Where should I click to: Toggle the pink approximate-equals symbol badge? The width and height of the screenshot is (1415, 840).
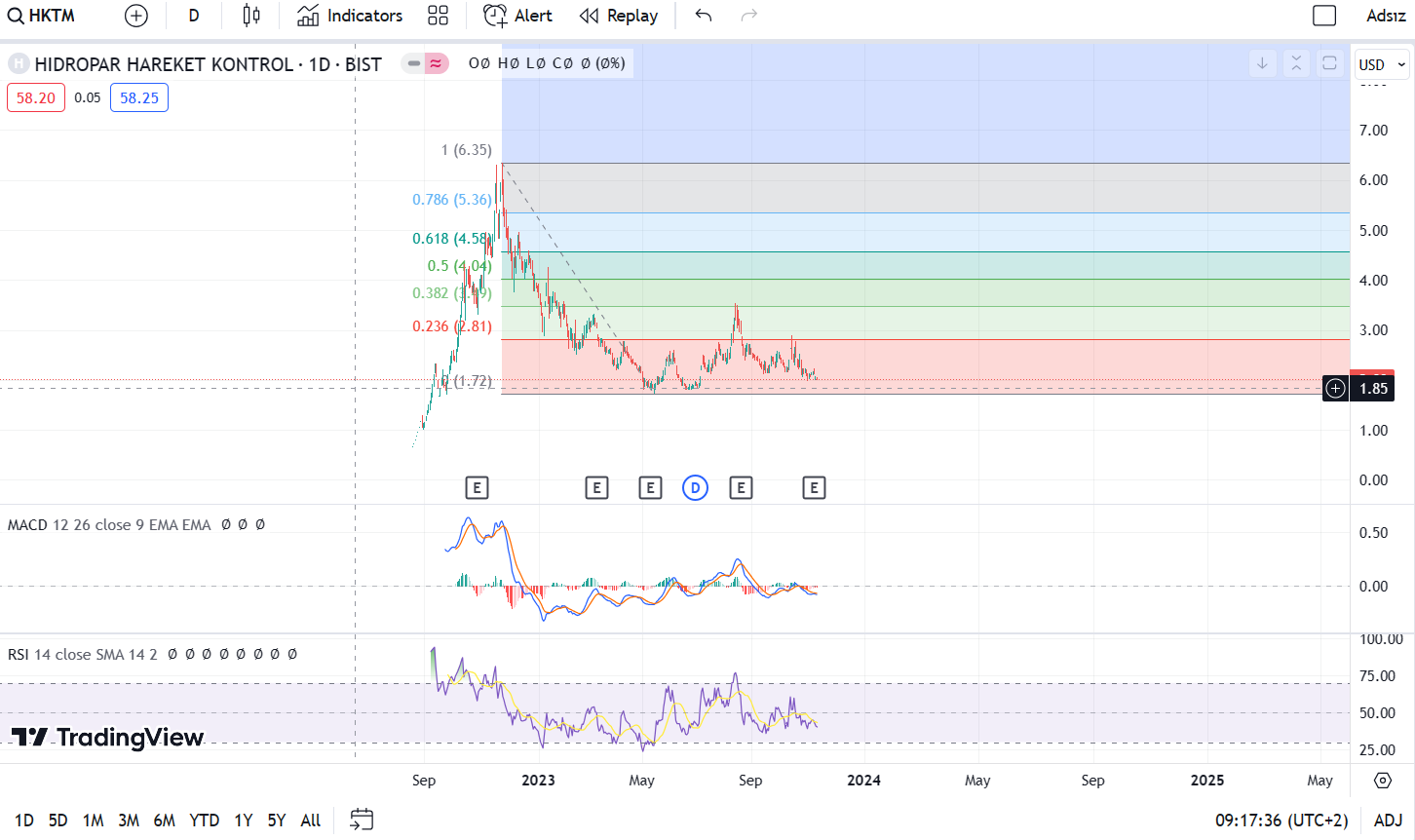click(x=436, y=63)
